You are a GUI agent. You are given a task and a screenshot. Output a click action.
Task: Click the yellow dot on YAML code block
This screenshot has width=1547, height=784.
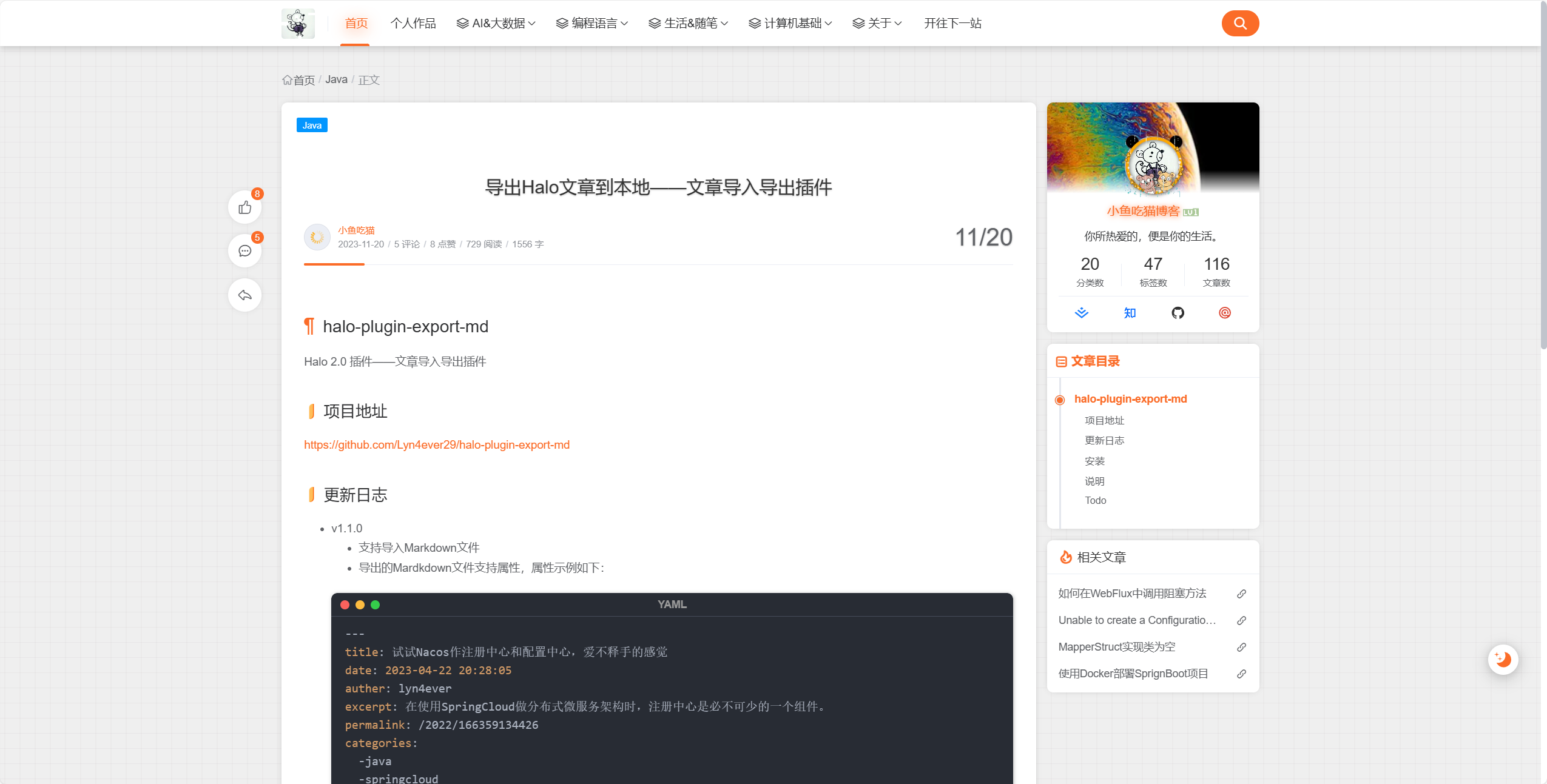pyautogui.click(x=360, y=605)
